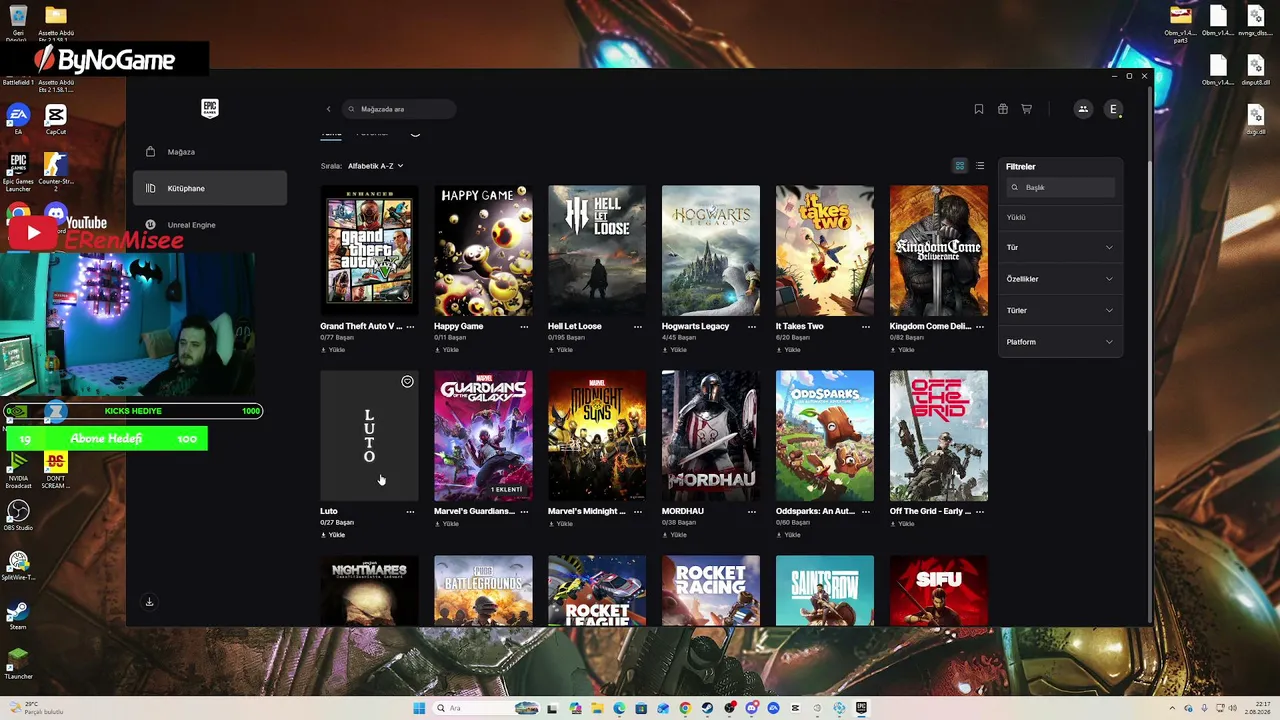
Task: Open the three-dot menu for Oddsparks
Action: click(866, 511)
